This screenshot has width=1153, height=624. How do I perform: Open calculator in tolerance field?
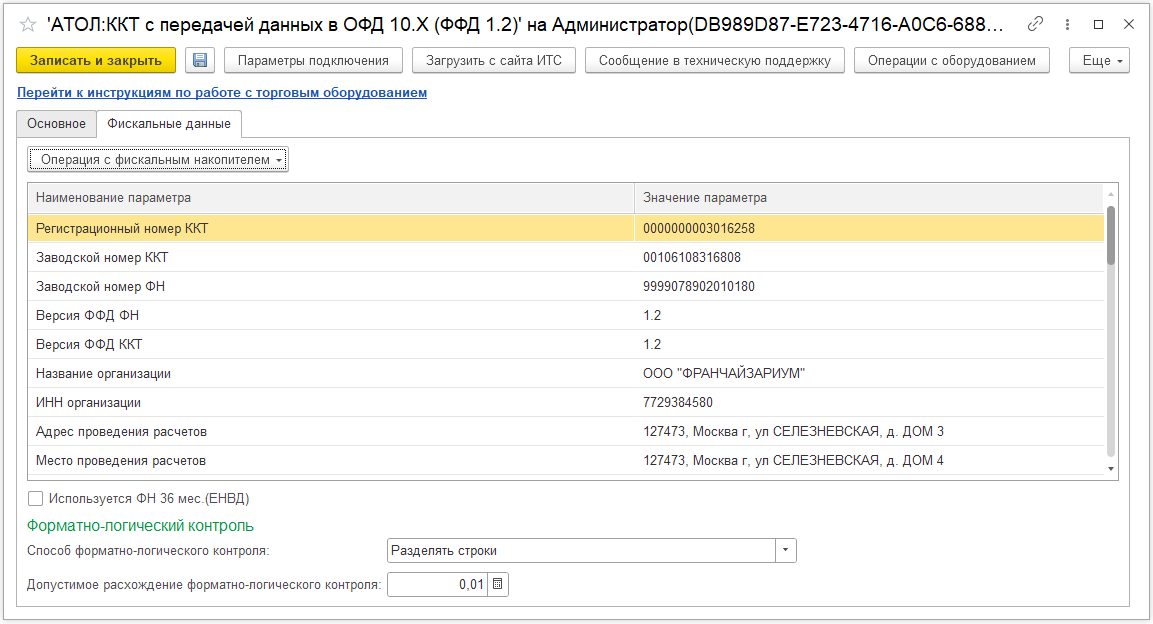point(498,584)
